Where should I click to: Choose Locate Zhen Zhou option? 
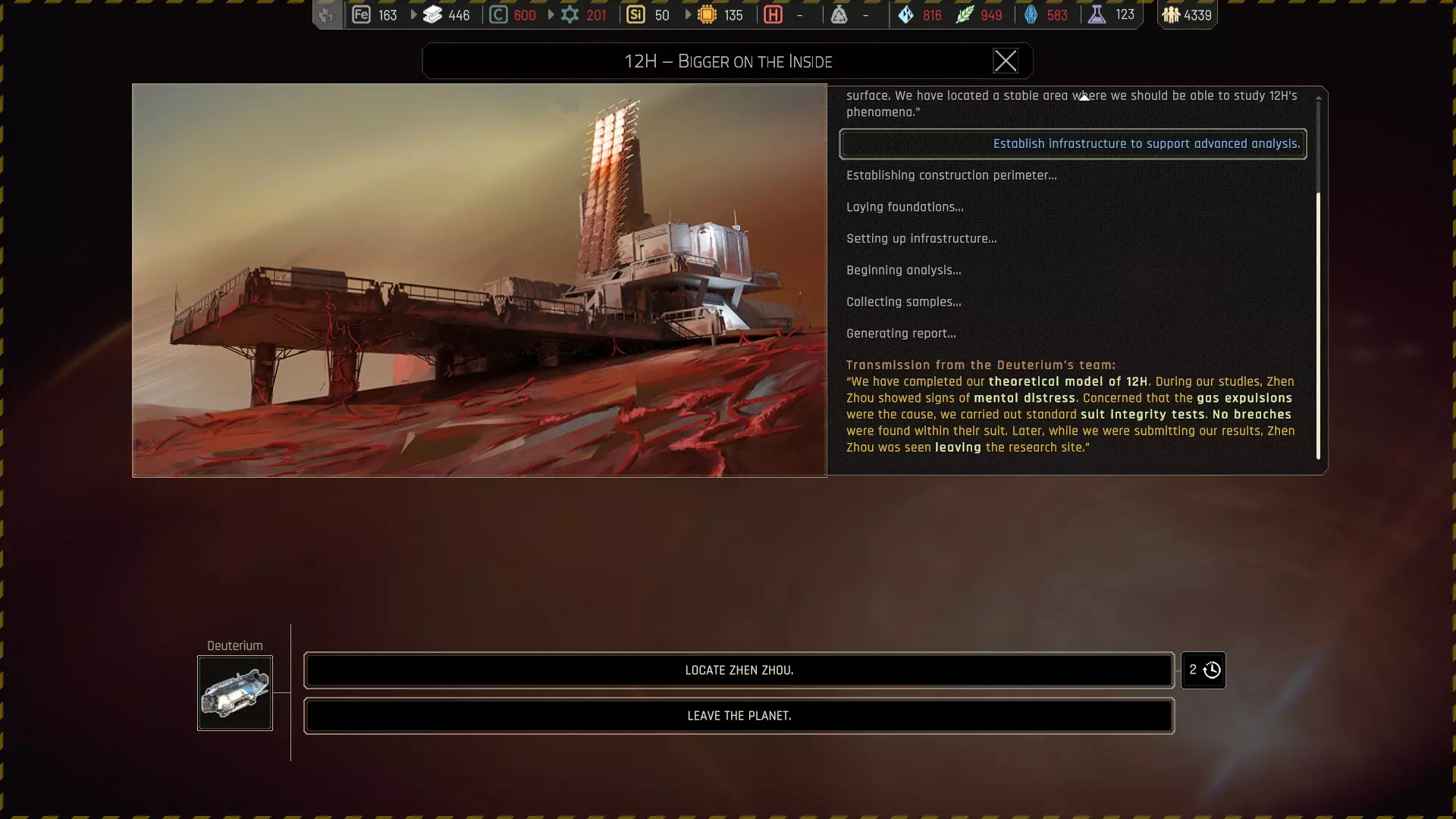[739, 670]
